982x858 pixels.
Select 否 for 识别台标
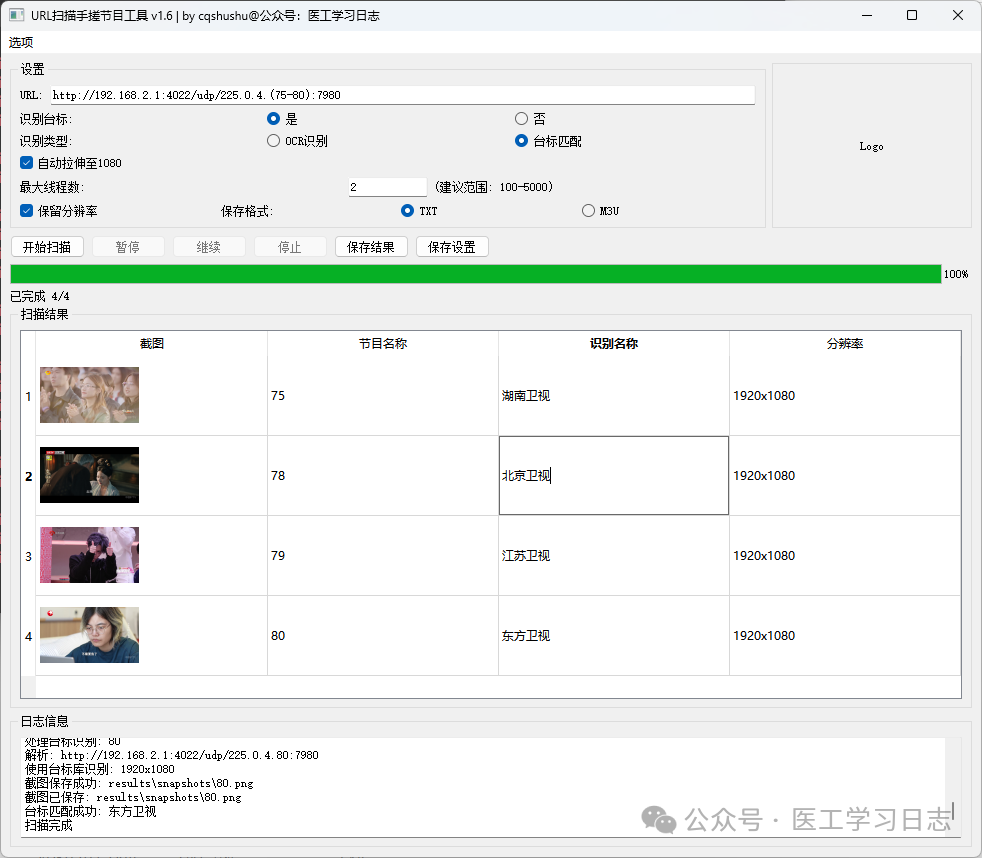(521, 119)
